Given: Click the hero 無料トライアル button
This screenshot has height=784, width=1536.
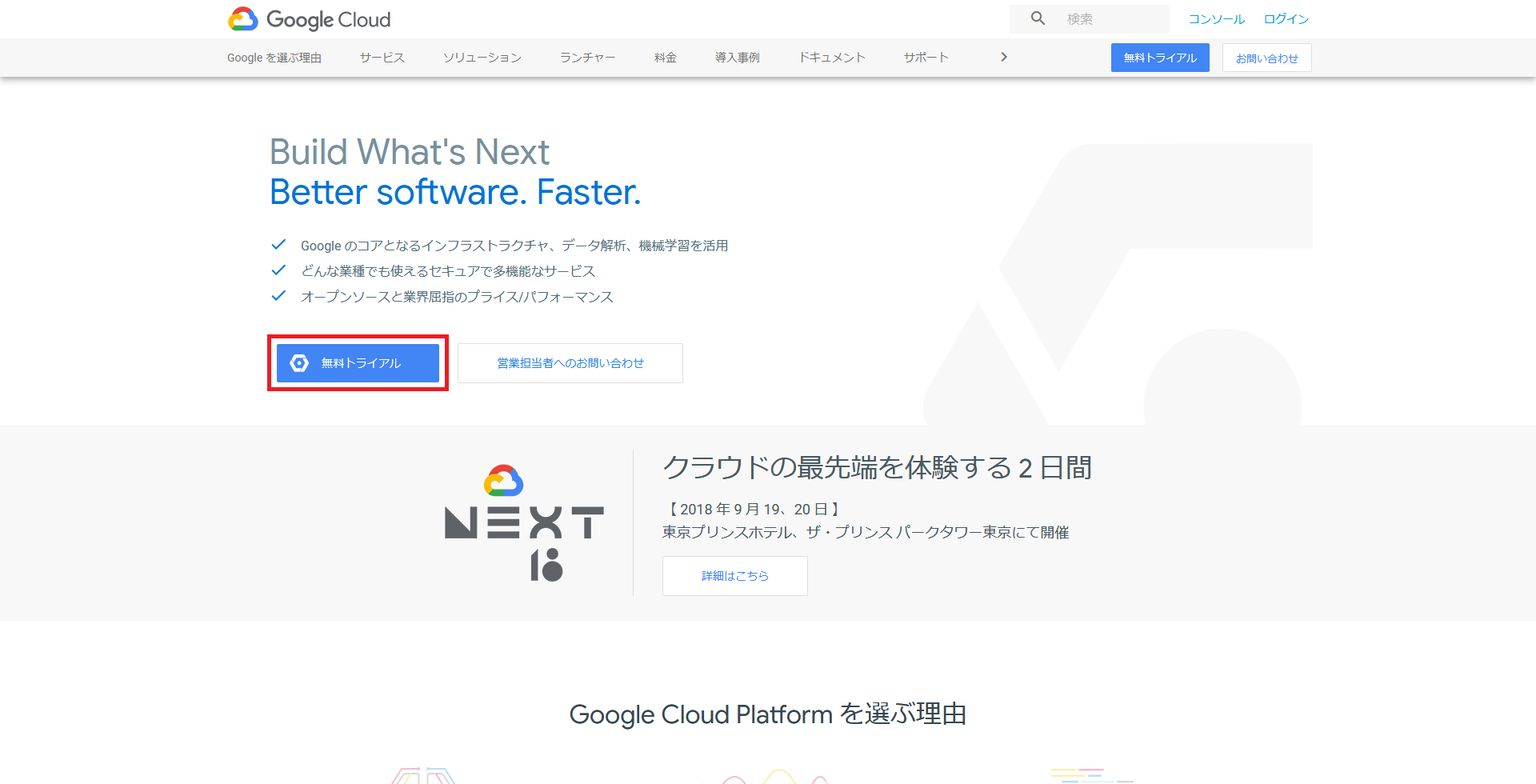Looking at the screenshot, I should (x=358, y=363).
